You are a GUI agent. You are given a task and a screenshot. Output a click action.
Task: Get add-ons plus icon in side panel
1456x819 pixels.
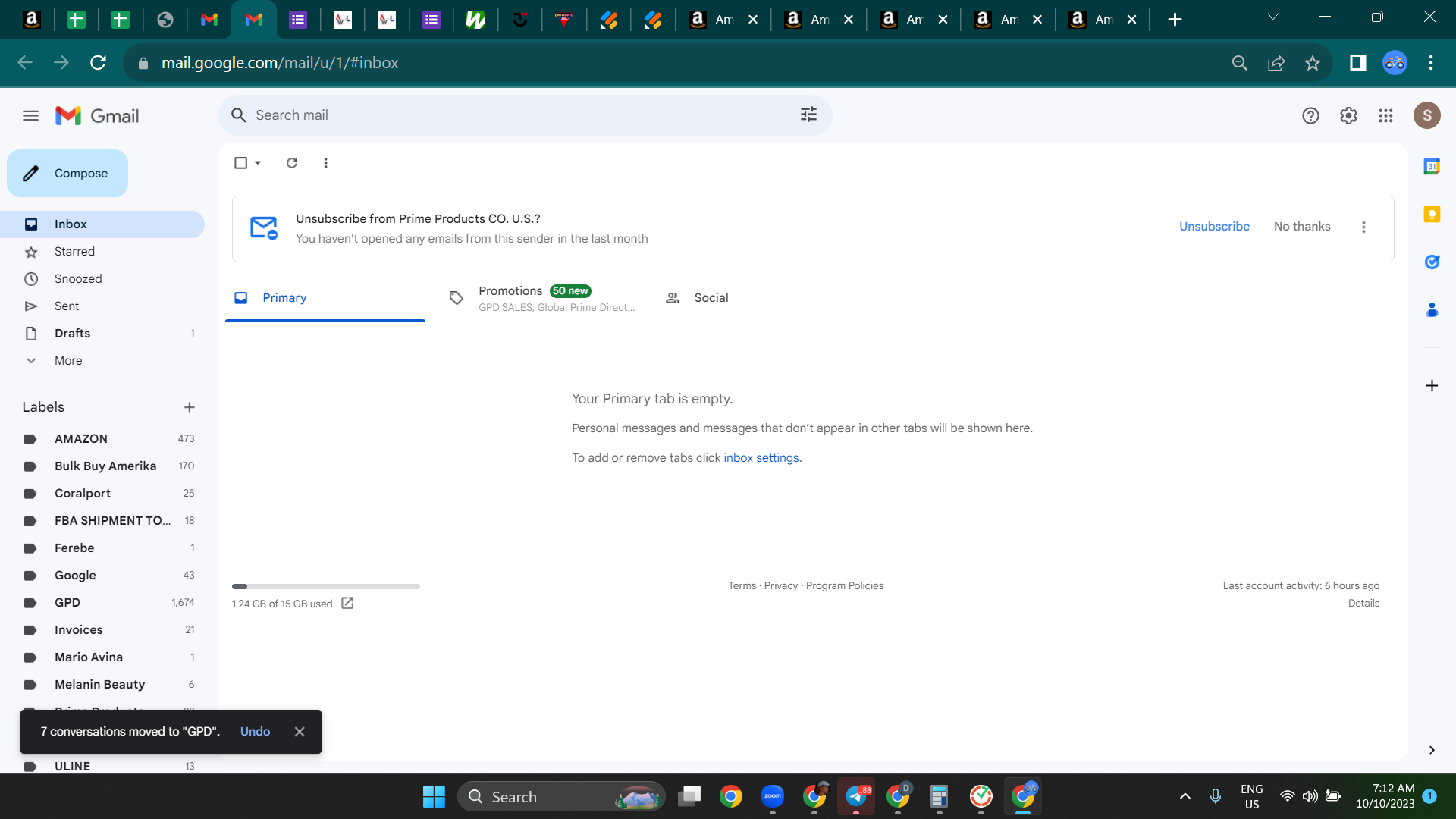(x=1432, y=386)
